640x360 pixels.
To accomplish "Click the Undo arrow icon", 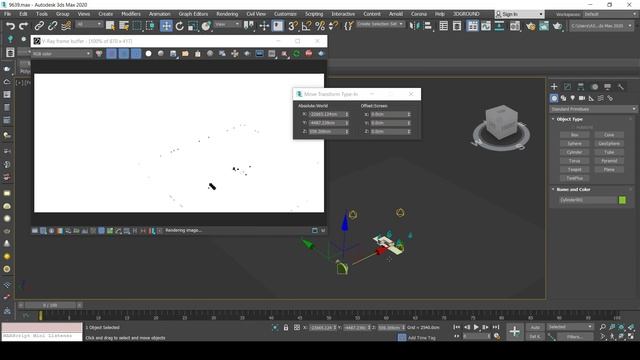I will pyautogui.click(x=10, y=26).
